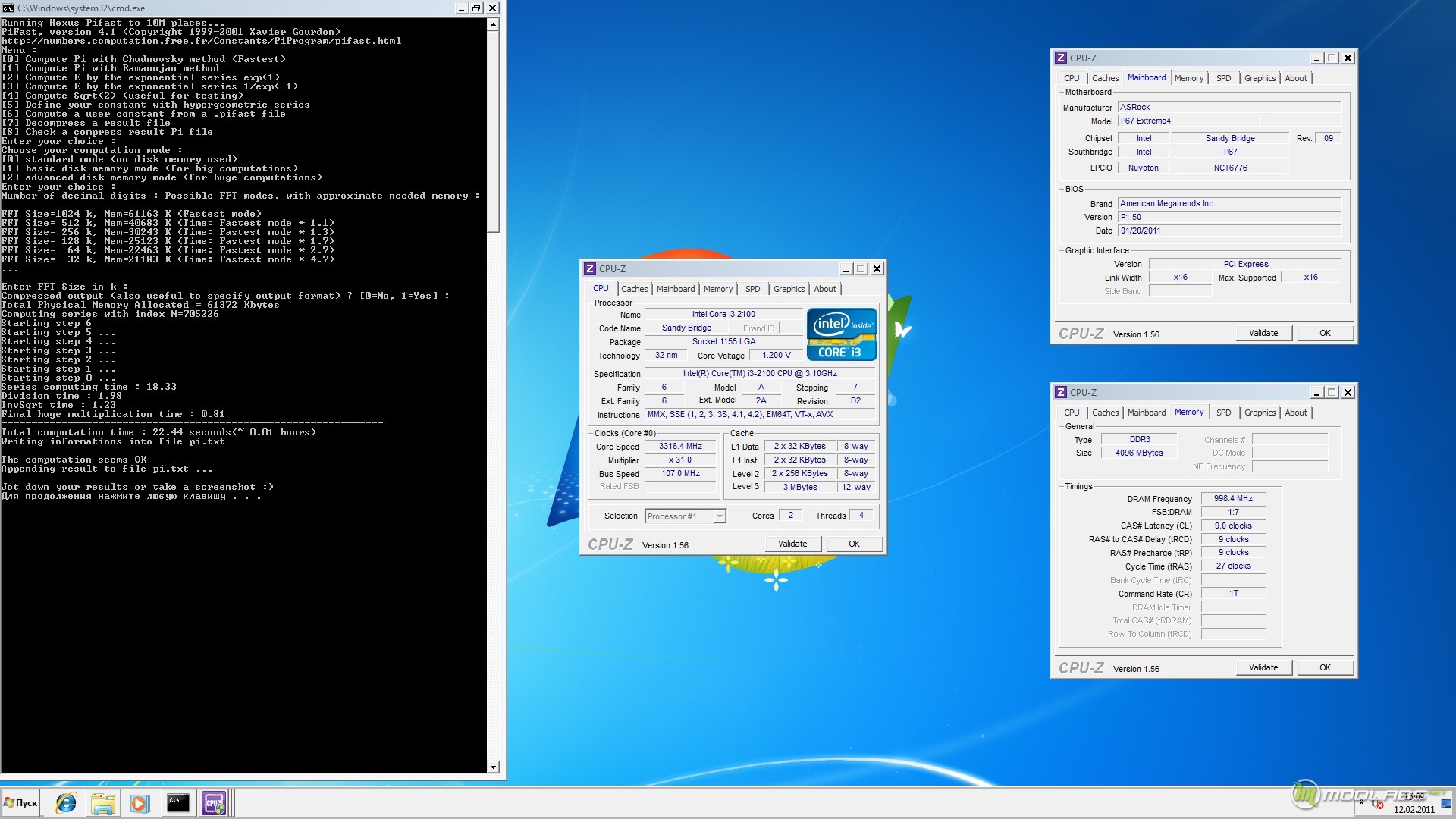Viewport: 1456px width, 819px height.
Task: Click OK in Memory CPU-Z window
Action: pyautogui.click(x=1325, y=667)
